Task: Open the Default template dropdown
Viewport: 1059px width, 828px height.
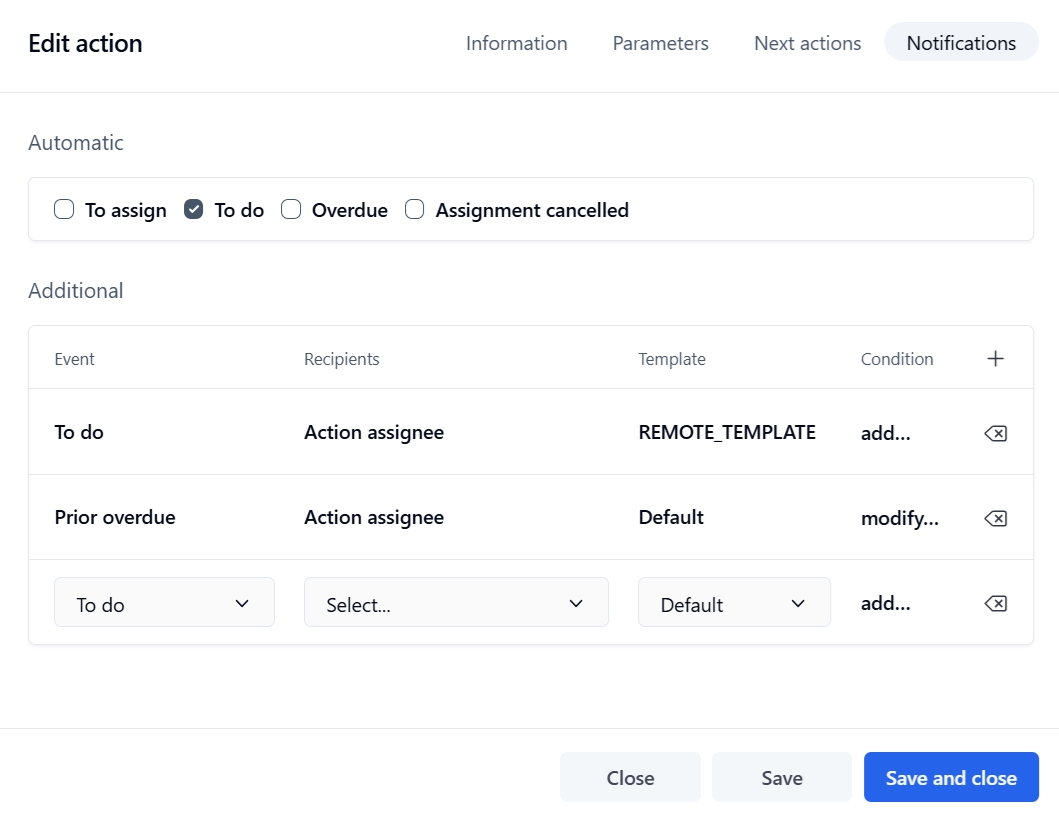Action: click(734, 603)
